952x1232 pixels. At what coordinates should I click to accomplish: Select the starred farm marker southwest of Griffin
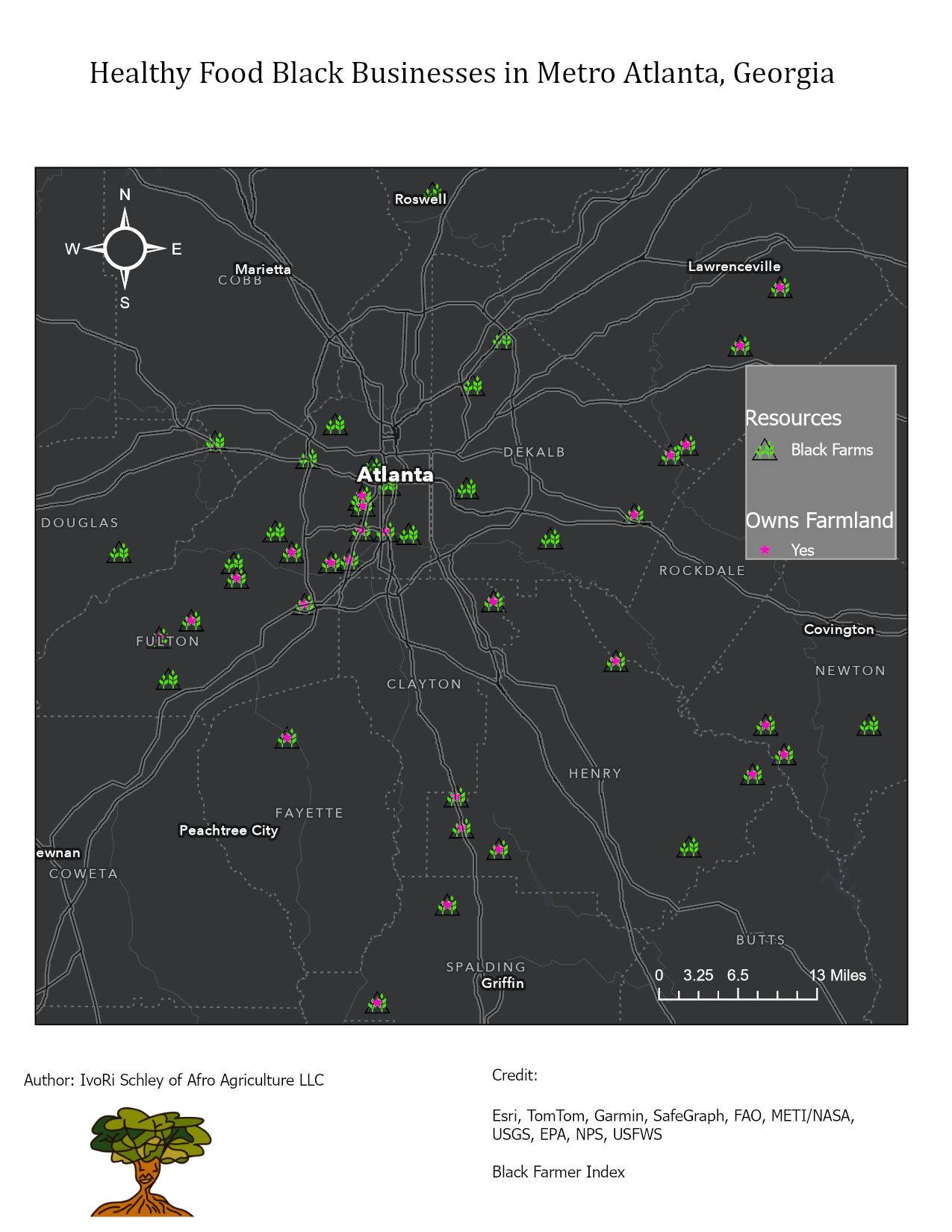(x=377, y=1003)
